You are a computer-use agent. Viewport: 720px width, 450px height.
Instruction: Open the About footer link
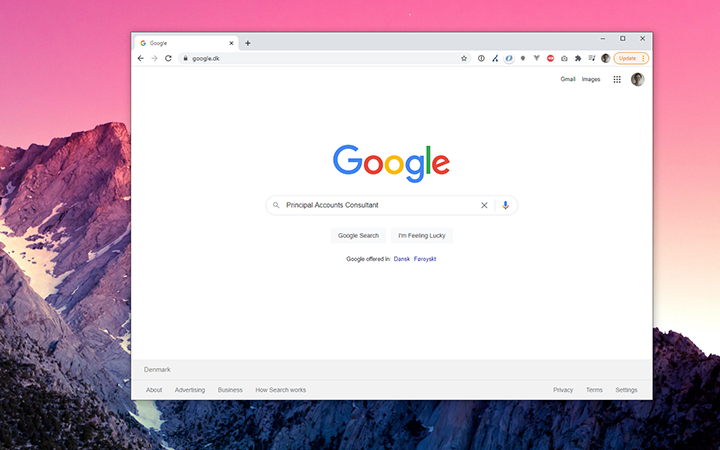pos(154,390)
